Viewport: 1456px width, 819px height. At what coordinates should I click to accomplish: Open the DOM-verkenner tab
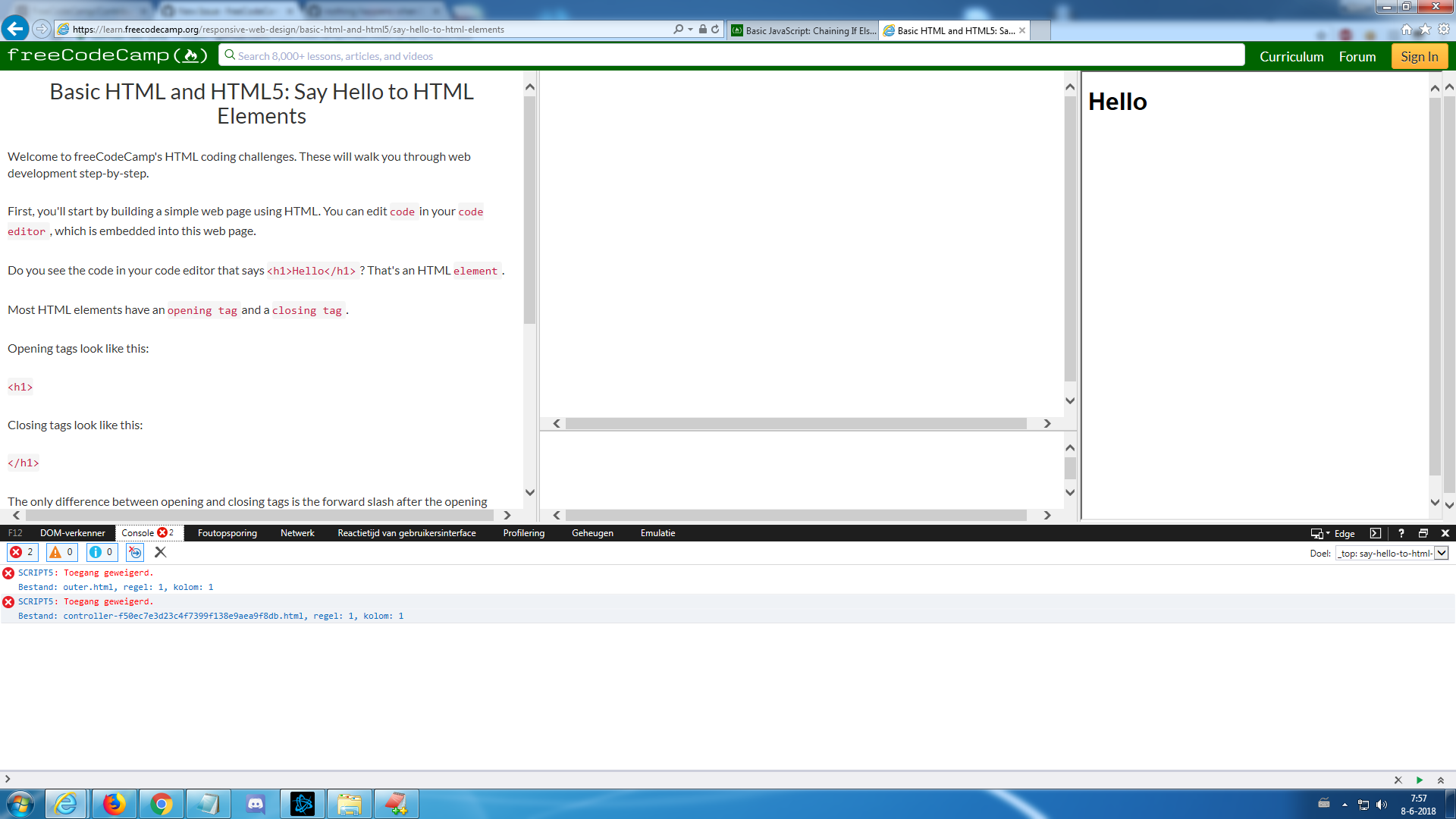pos(73,533)
